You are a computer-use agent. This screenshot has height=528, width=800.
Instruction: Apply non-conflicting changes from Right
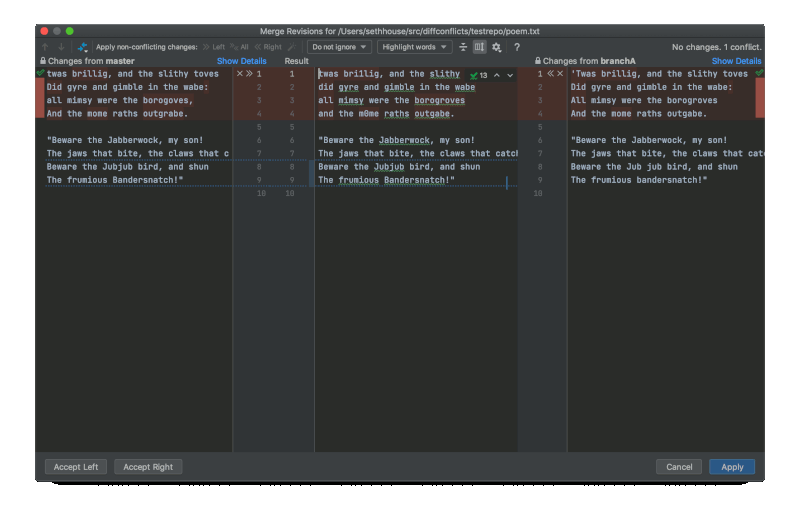pyautogui.click(x=268, y=47)
